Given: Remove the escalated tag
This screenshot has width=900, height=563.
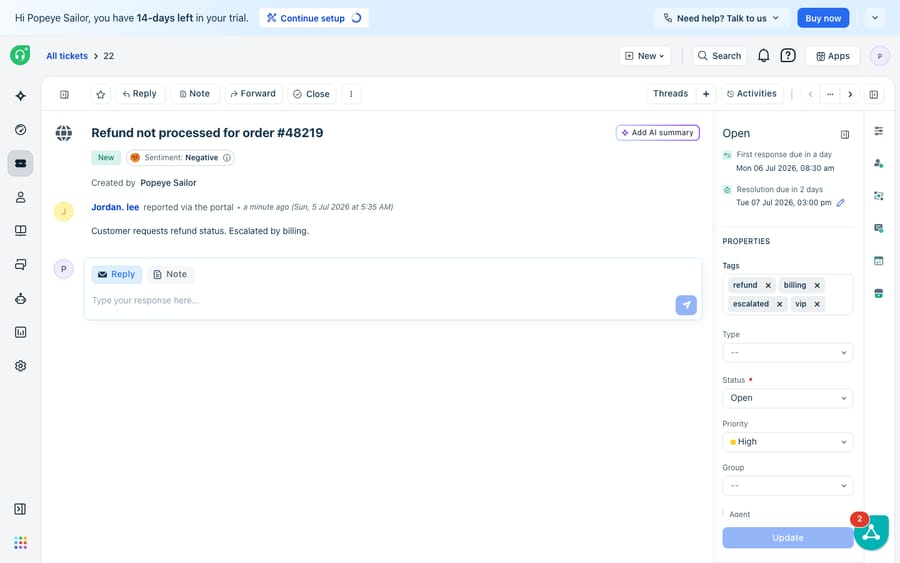Looking at the screenshot, I should click(779, 304).
